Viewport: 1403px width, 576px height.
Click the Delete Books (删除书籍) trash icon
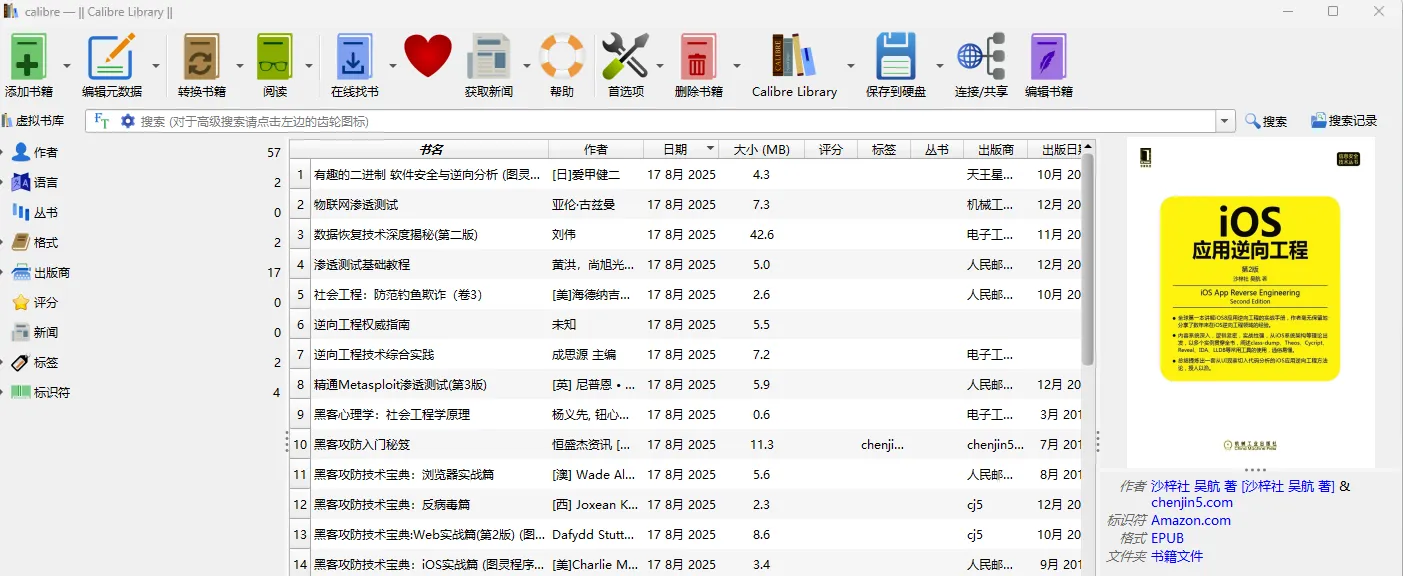click(698, 57)
